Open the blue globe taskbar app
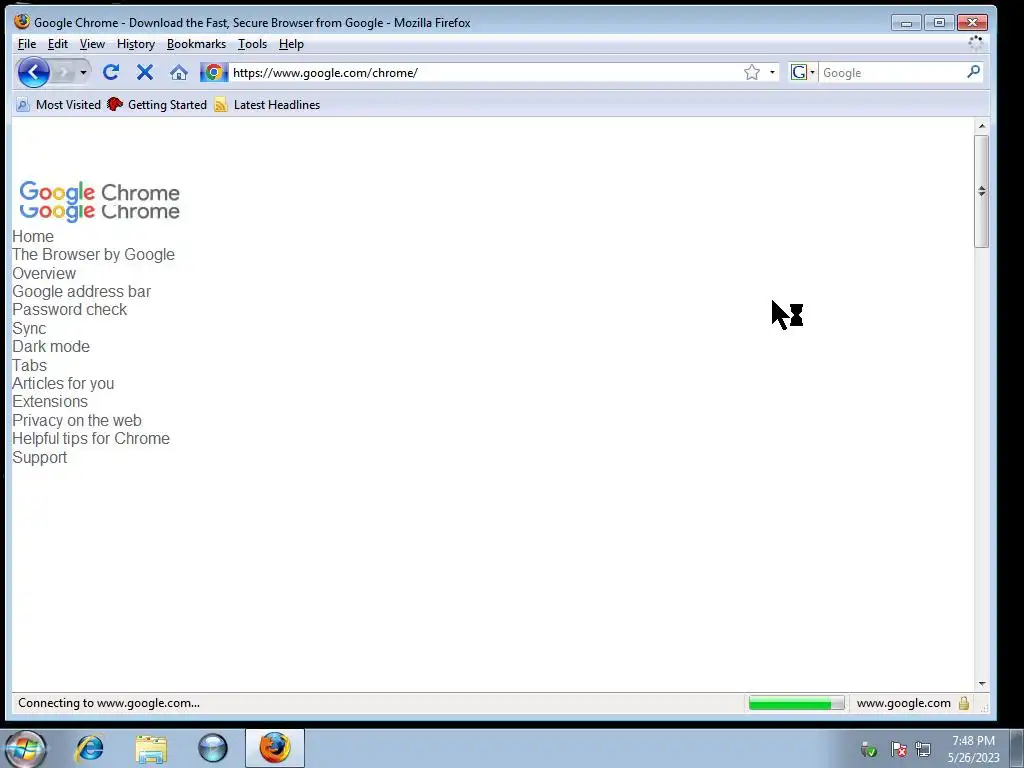The width and height of the screenshot is (1024, 768). (213, 748)
